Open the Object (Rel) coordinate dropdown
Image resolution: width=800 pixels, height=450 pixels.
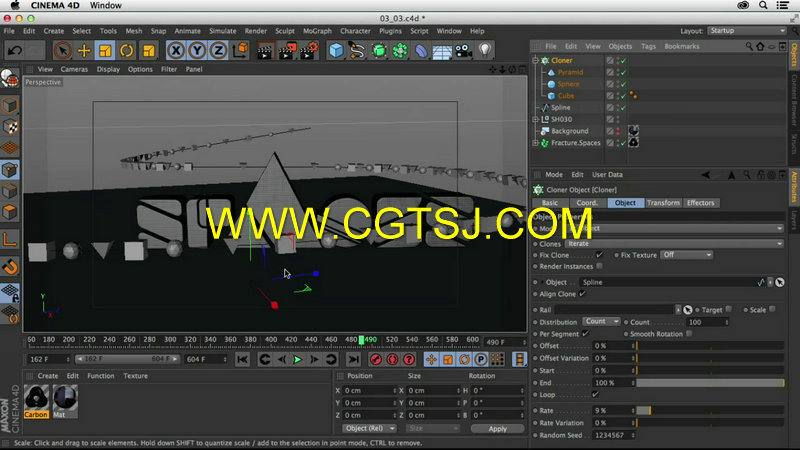[x=369, y=429]
